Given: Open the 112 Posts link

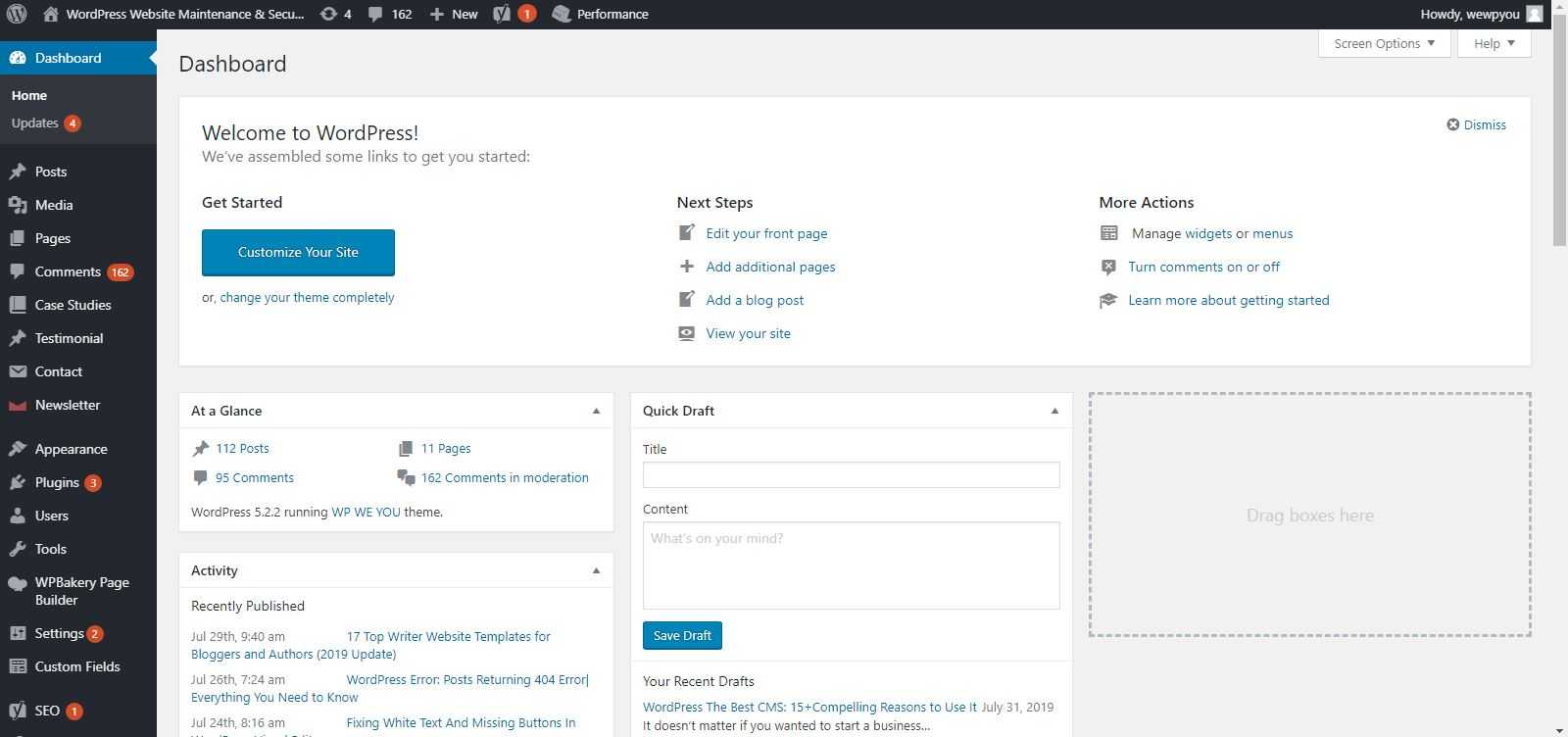Looking at the screenshot, I should pos(242,448).
